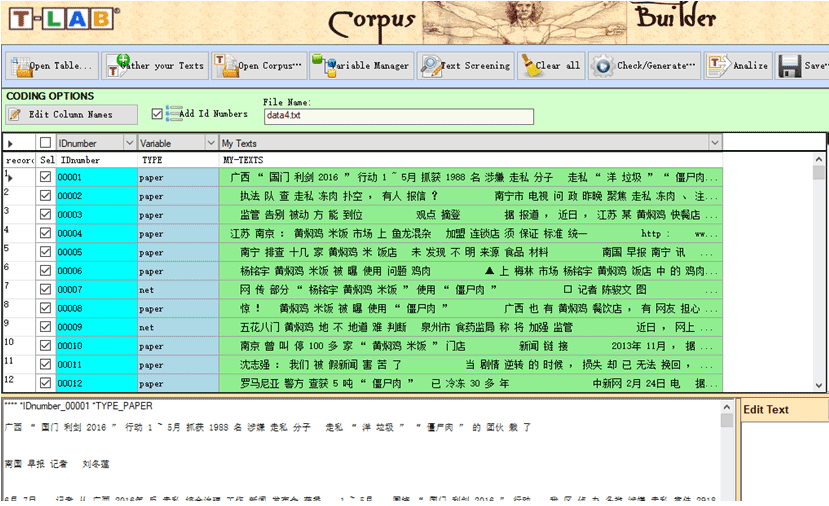The width and height of the screenshot is (829, 506).
Task: Click Gather your Texts button
Action: click(155, 66)
